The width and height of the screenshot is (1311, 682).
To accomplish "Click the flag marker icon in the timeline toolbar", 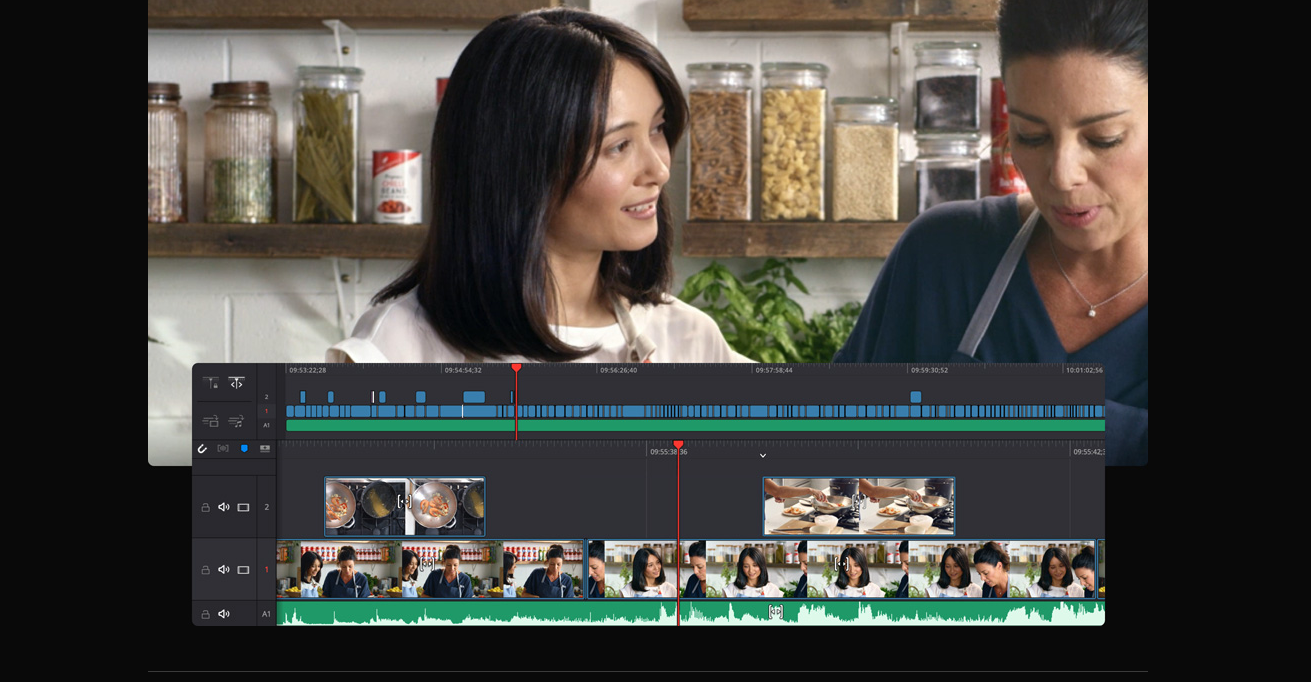I will 223,448.
